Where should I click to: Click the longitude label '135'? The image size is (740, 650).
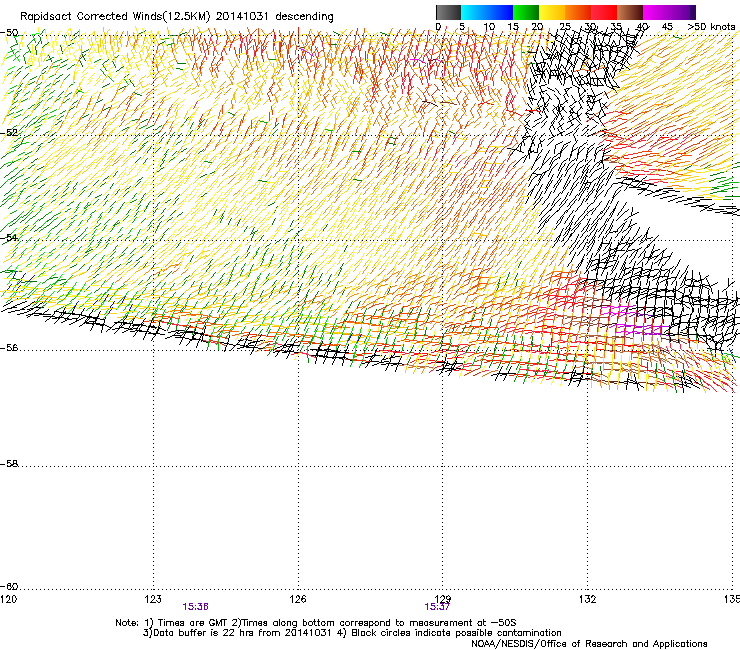tap(732, 599)
